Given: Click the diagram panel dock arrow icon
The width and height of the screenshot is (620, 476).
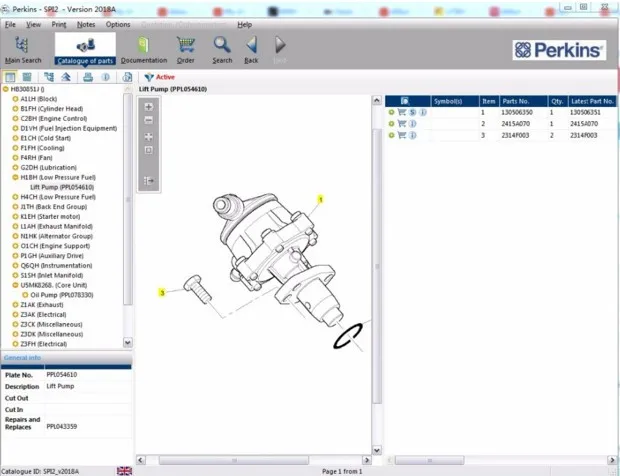Looking at the screenshot, I should point(149,181).
